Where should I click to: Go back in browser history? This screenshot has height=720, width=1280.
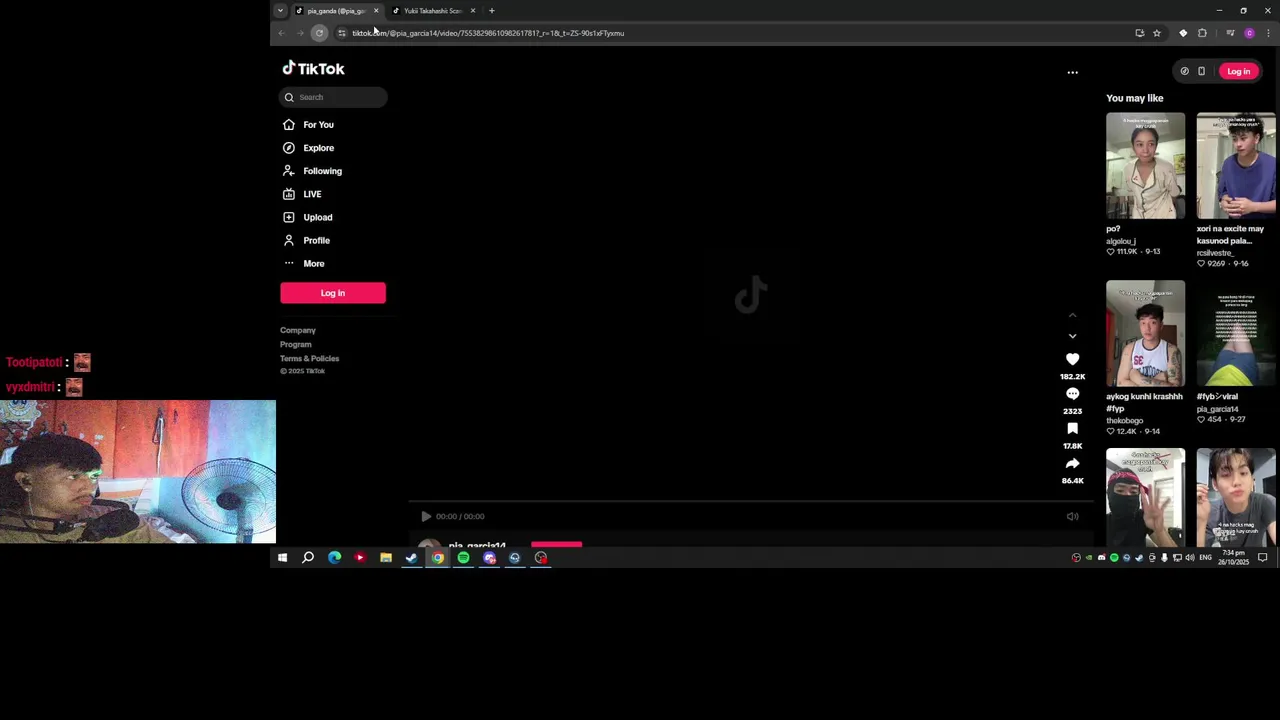pyautogui.click(x=282, y=33)
